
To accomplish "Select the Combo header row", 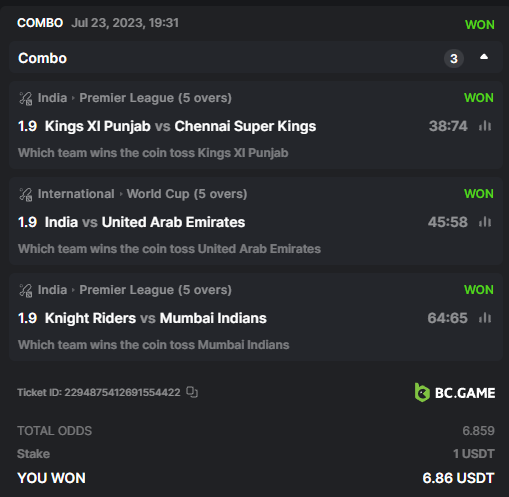I will 256,57.
